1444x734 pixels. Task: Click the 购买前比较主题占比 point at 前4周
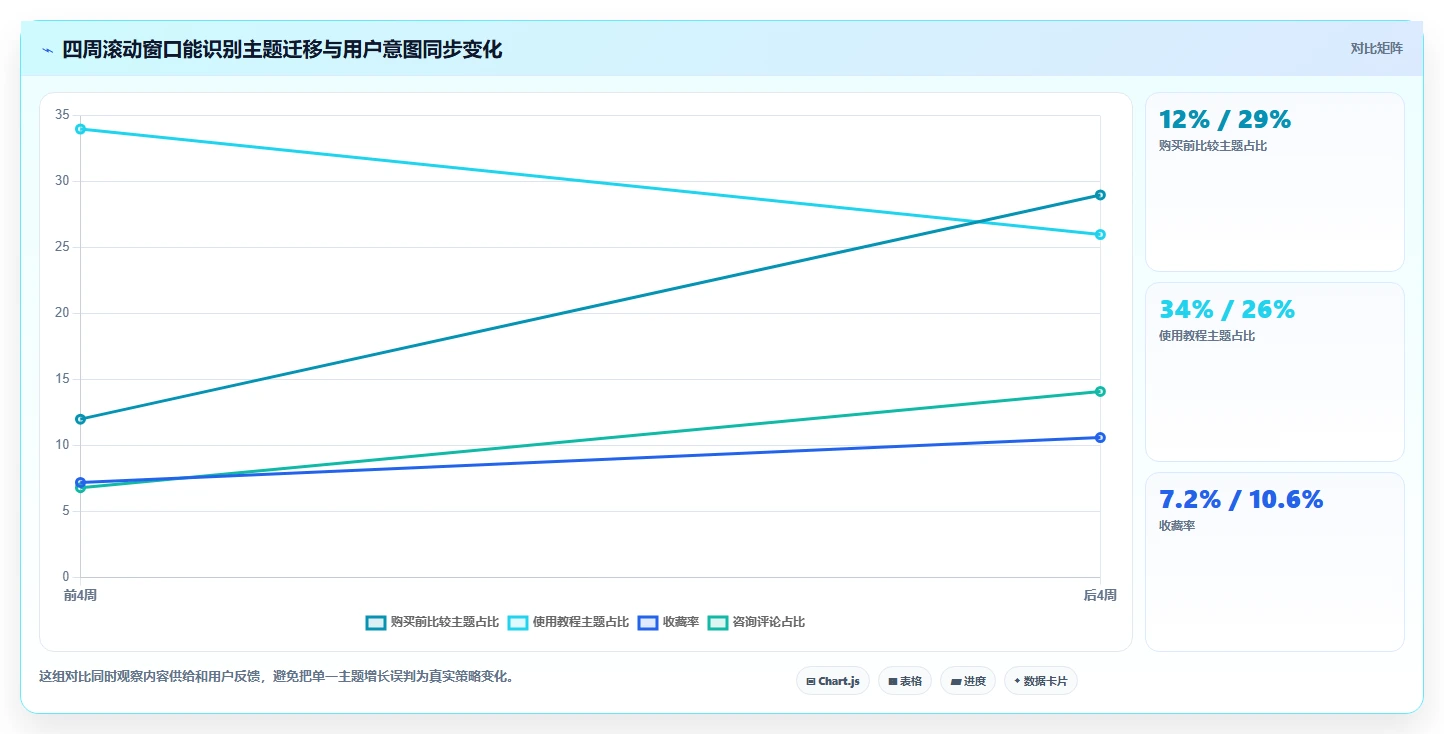click(x=80, y=419)
